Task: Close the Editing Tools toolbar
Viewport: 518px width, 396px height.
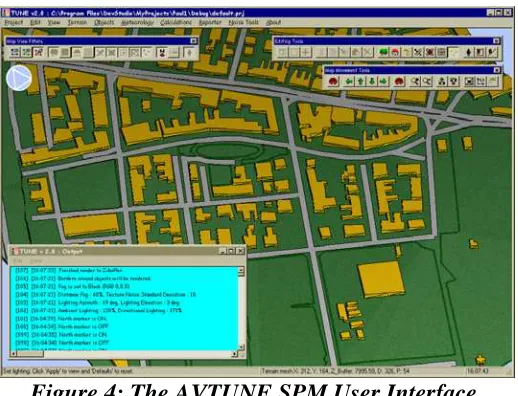Action: [496, 41]
